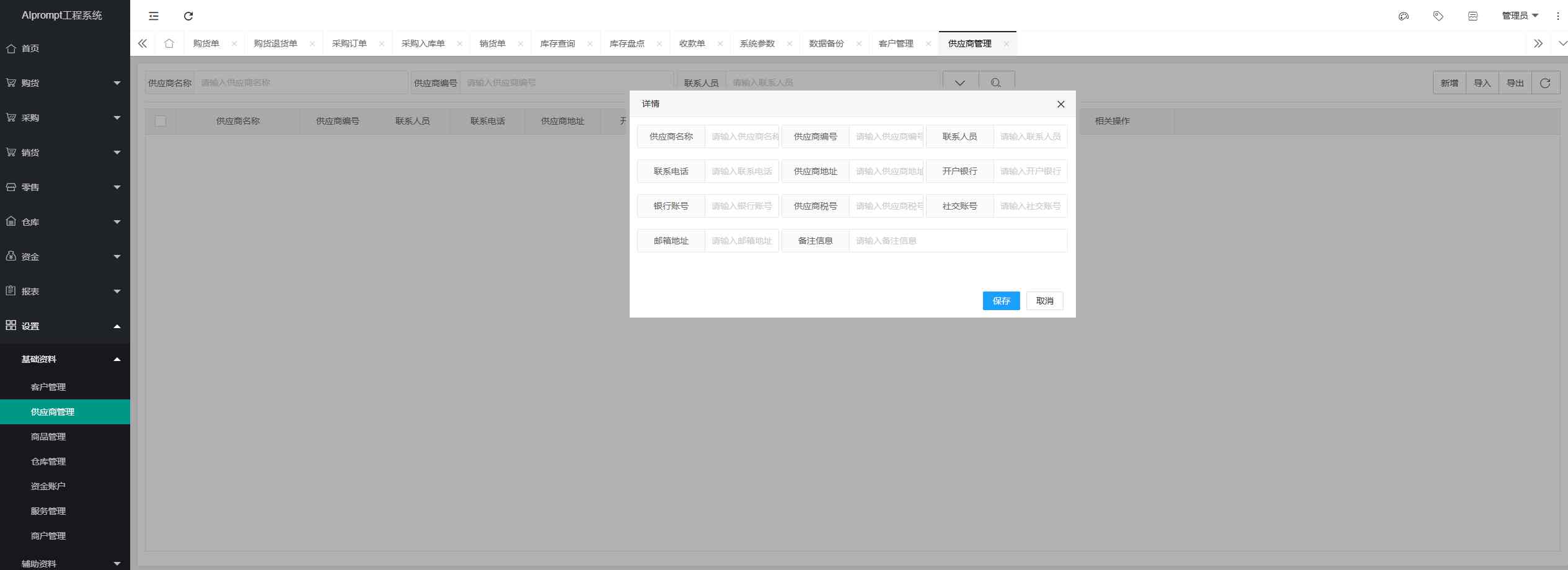1568x570 pixels.
Task: Click the page reload icon in header
Action: [188, 16]
